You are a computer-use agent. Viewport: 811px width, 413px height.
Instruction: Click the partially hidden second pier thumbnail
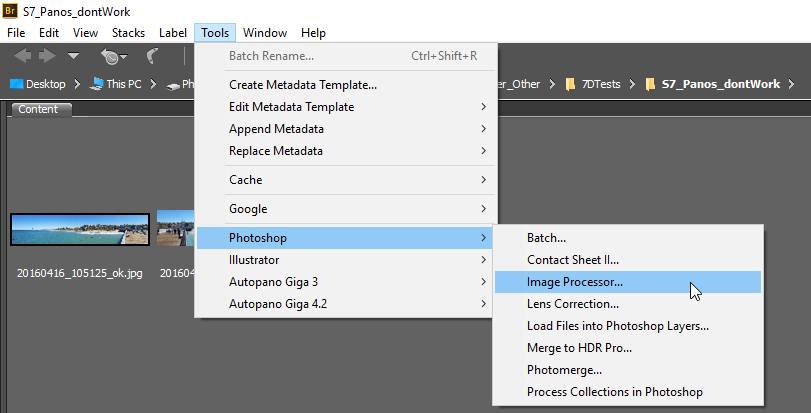point(176,228)
